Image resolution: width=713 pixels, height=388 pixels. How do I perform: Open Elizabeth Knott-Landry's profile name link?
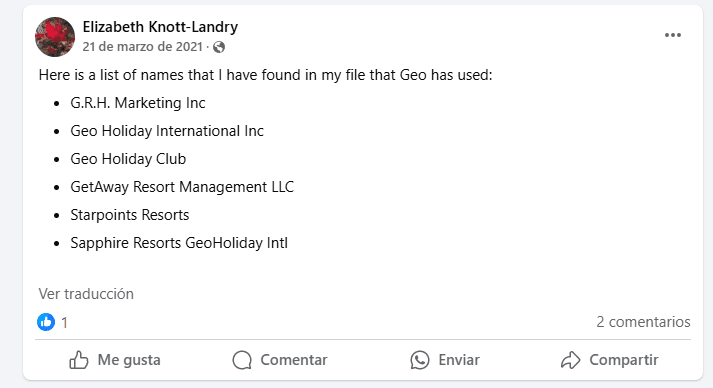point(160,27)
